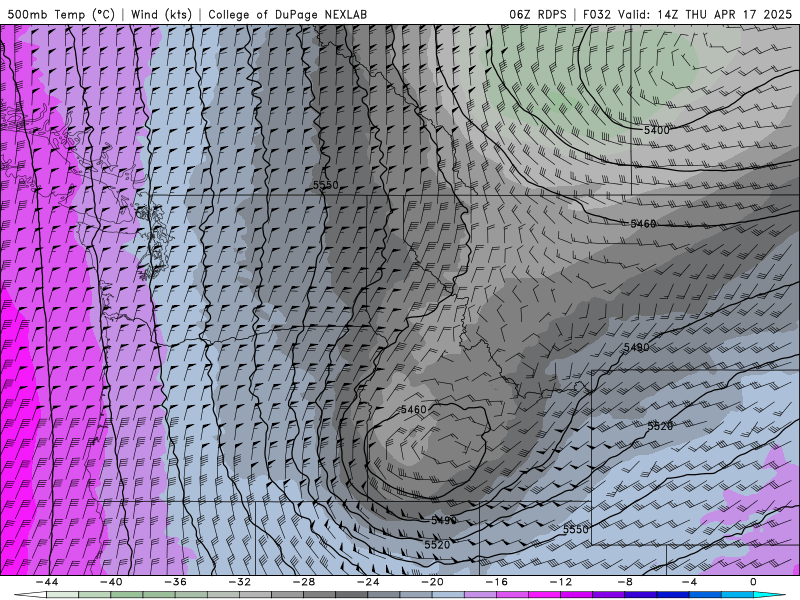Click the 5550 contour label near map center-top
This screenshot has width=800, height=600.
(326, 185)
